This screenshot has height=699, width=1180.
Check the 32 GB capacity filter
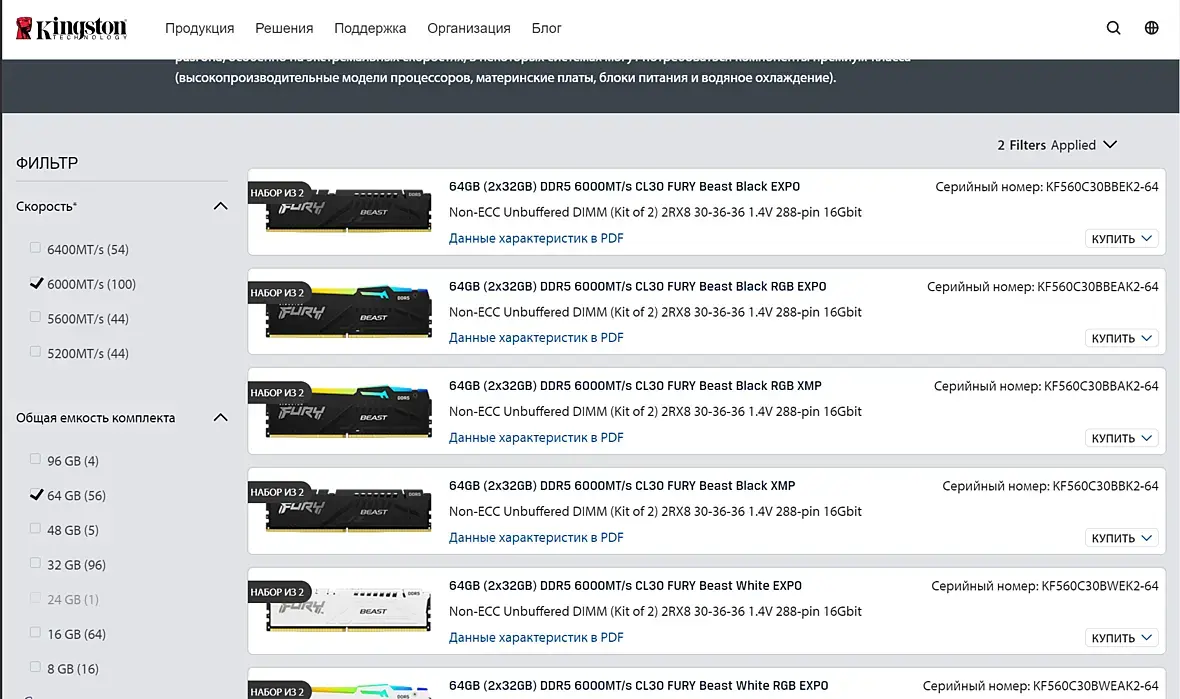(x=35, y=564)
